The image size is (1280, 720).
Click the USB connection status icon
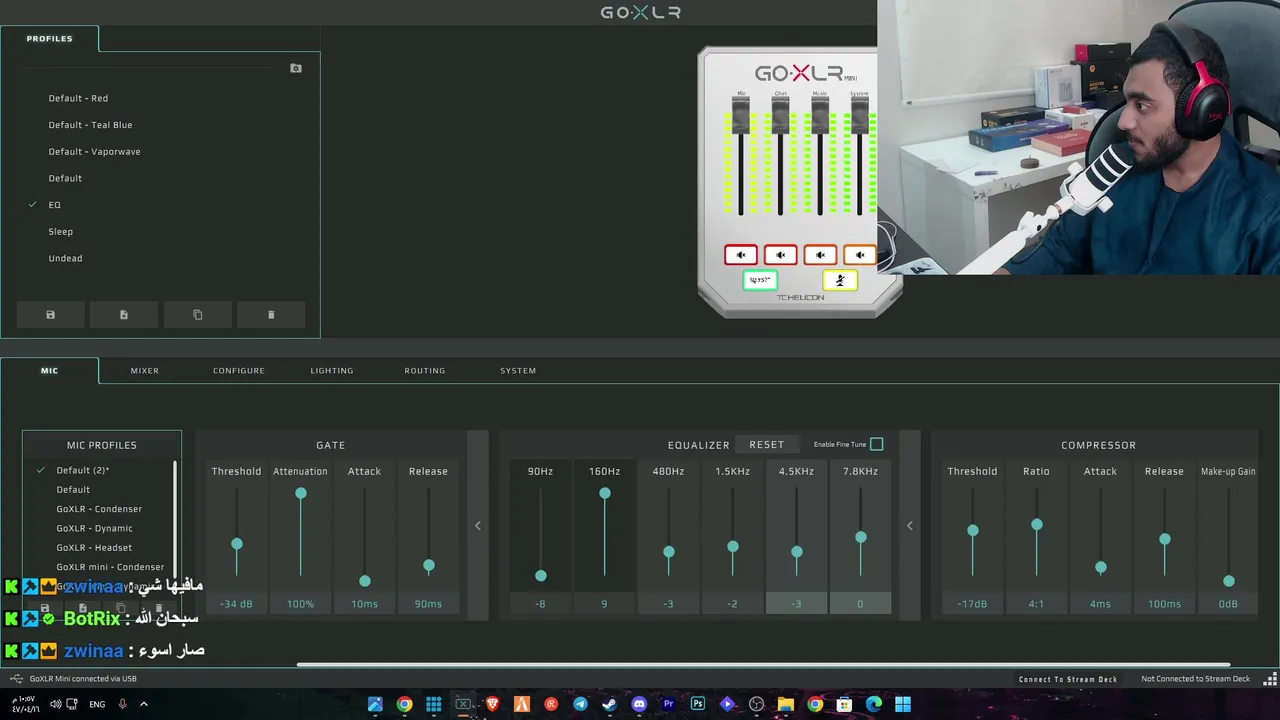pyautogui.click(x=15, y=679)
